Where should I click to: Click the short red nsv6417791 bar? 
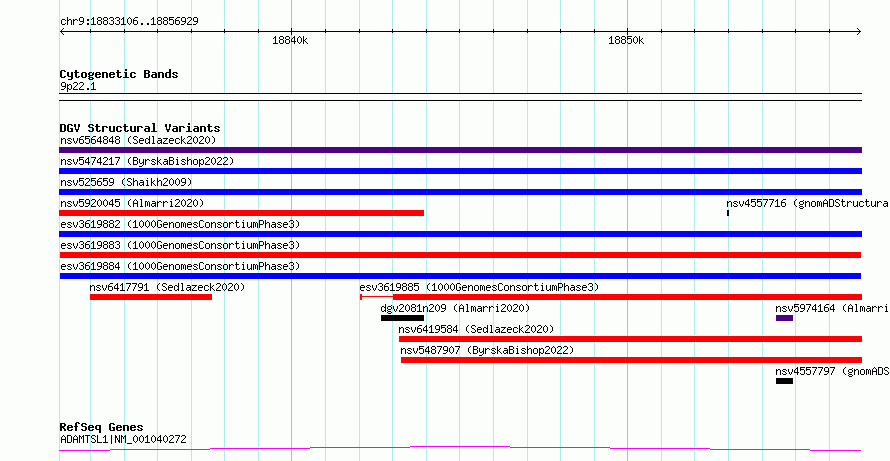pyautogui.click(x=151, y=297)
